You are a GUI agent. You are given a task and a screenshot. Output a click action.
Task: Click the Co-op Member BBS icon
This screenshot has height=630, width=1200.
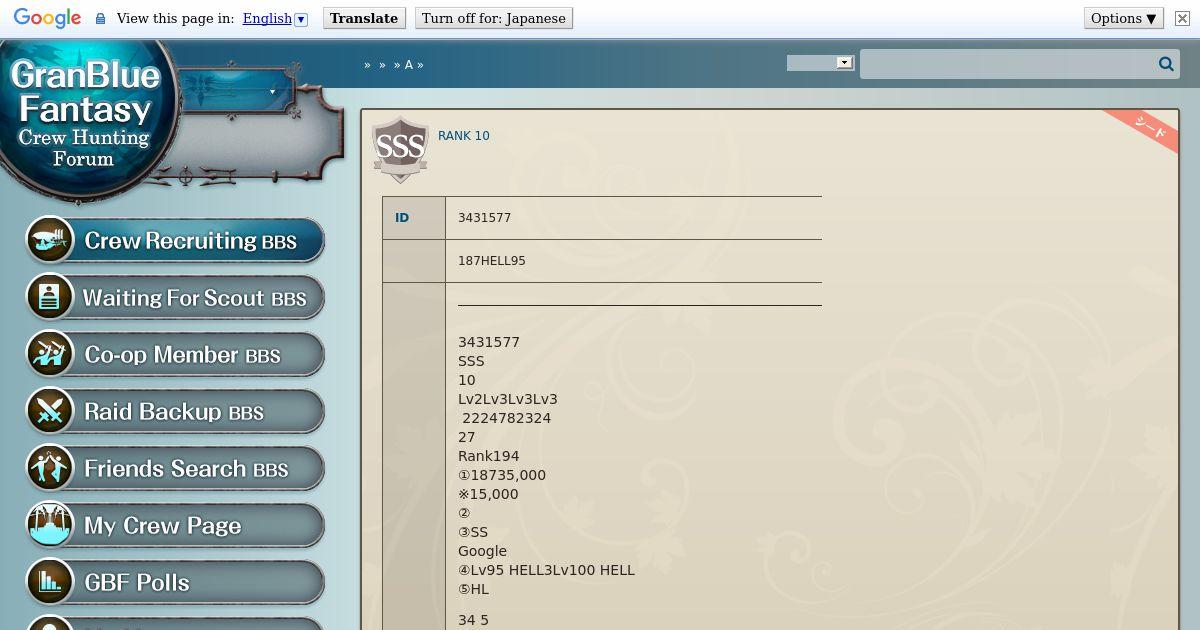pyautogui.click(x=50, y=354)
